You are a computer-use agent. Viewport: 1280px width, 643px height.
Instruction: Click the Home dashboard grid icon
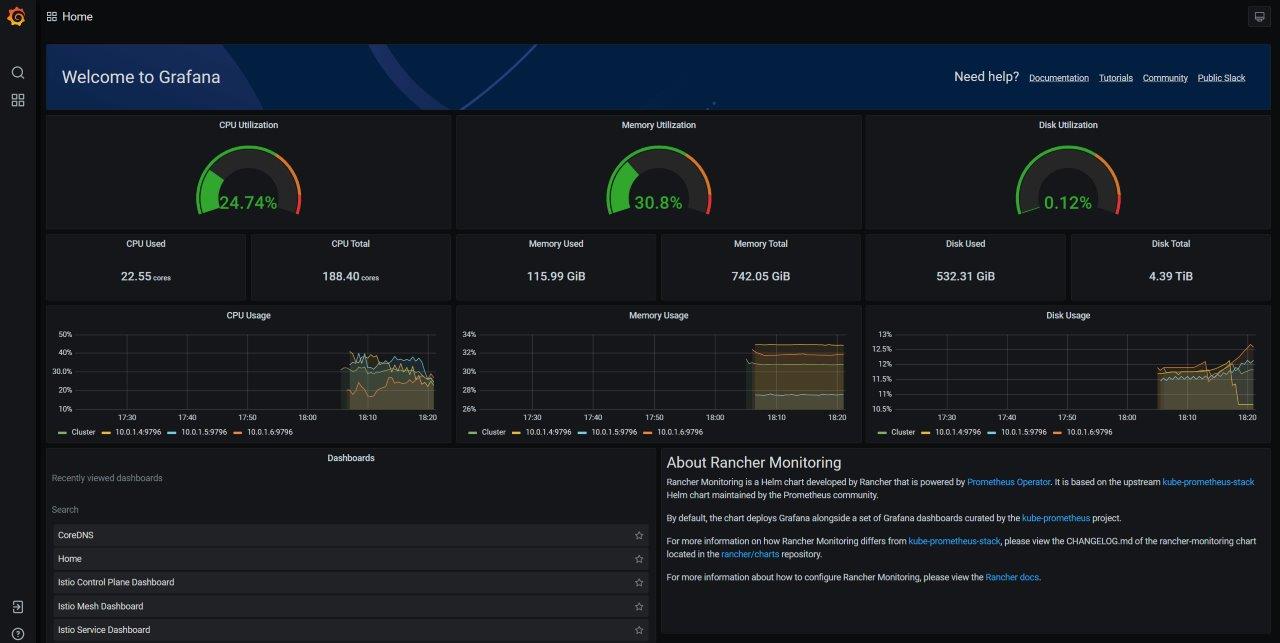52,17
